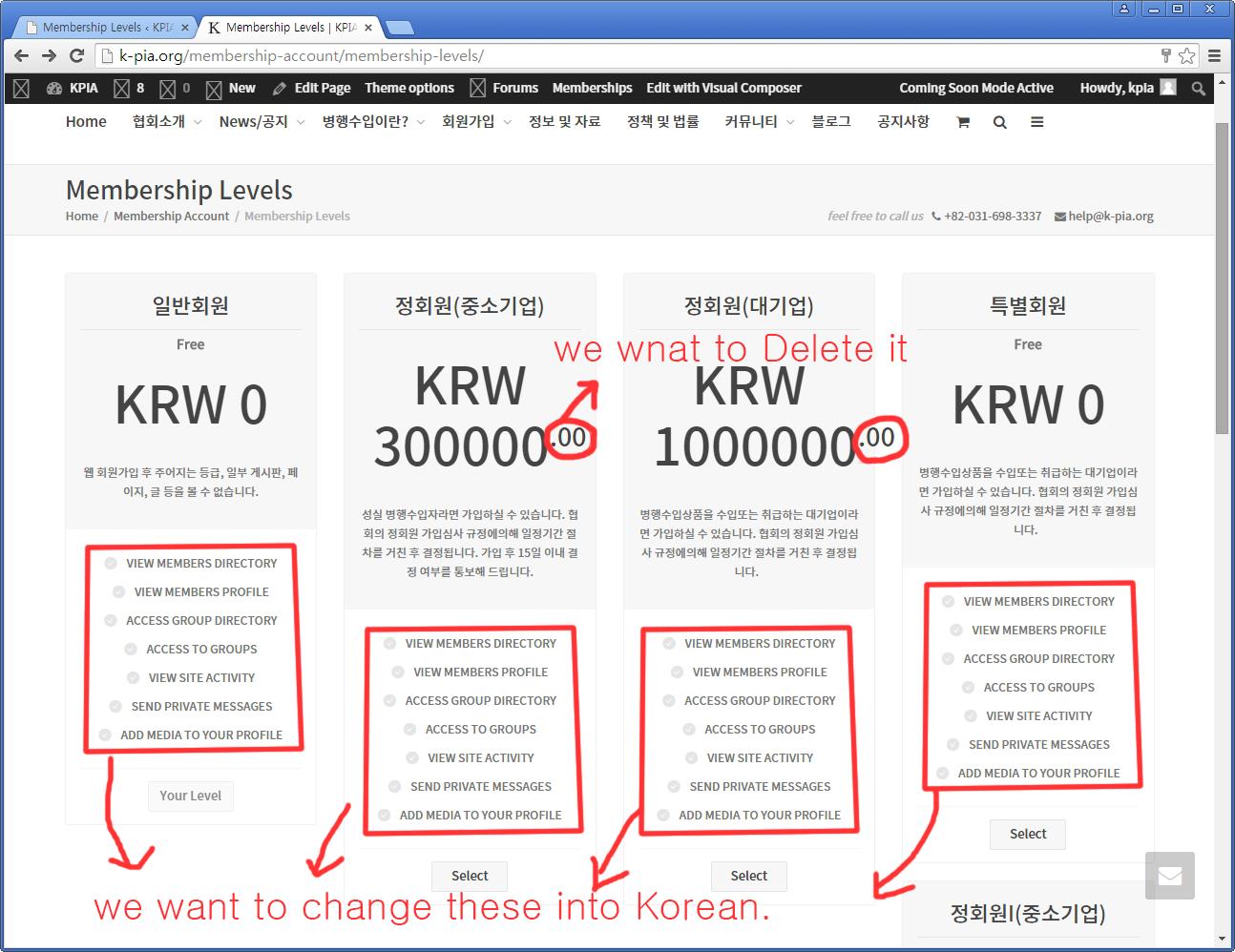
Task: Click the admin bar search magnifier
Action: tap(1198, 88)
